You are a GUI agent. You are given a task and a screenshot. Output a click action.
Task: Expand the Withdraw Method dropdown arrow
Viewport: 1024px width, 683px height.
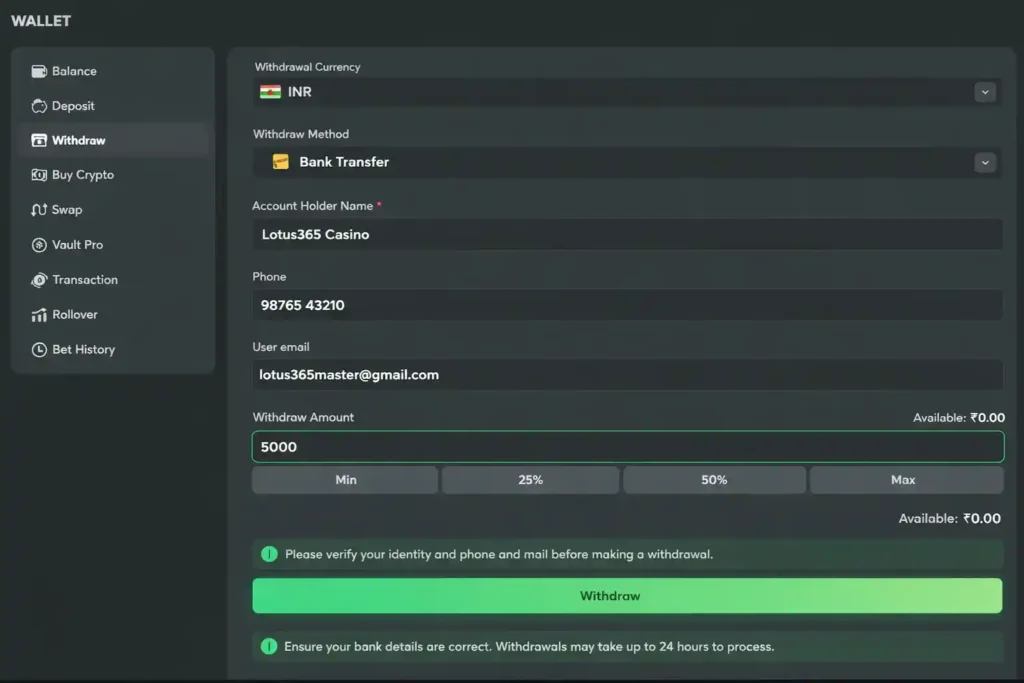pos(985,162)
